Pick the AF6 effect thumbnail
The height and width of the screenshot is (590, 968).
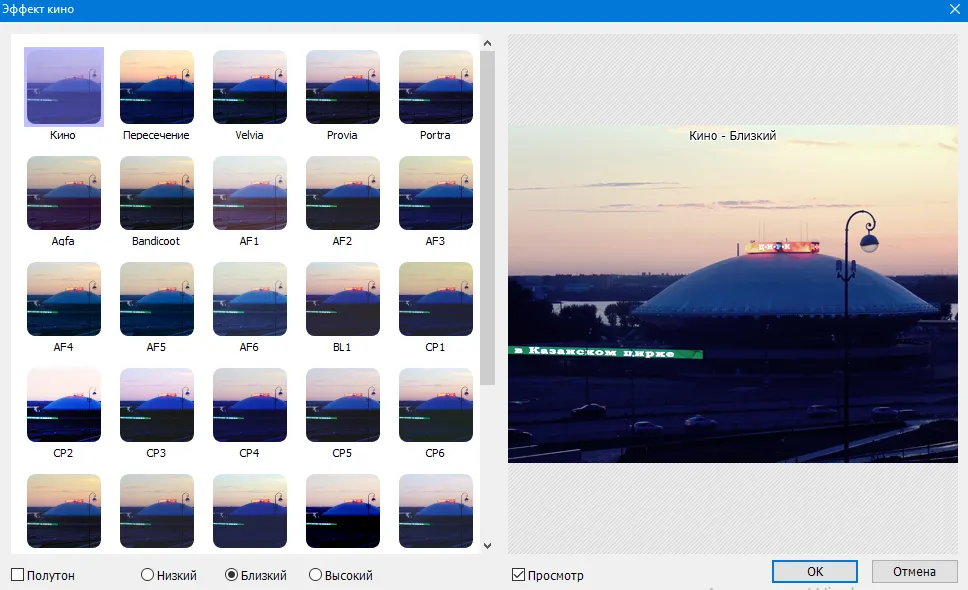coord(250,299)
